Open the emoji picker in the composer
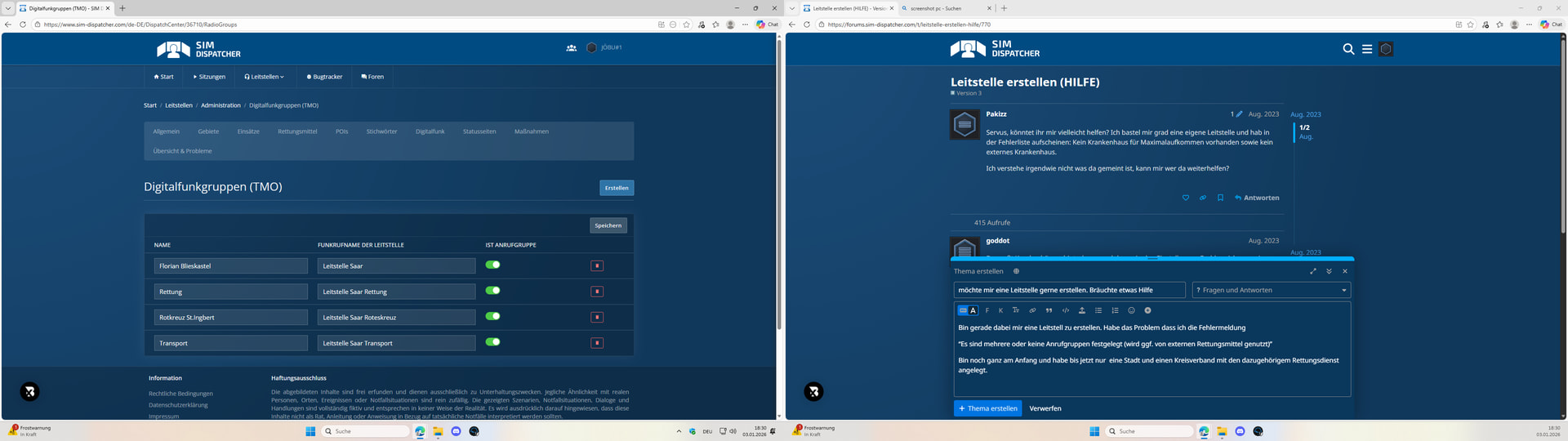The image size is (1568, 441). point(1131,310)
